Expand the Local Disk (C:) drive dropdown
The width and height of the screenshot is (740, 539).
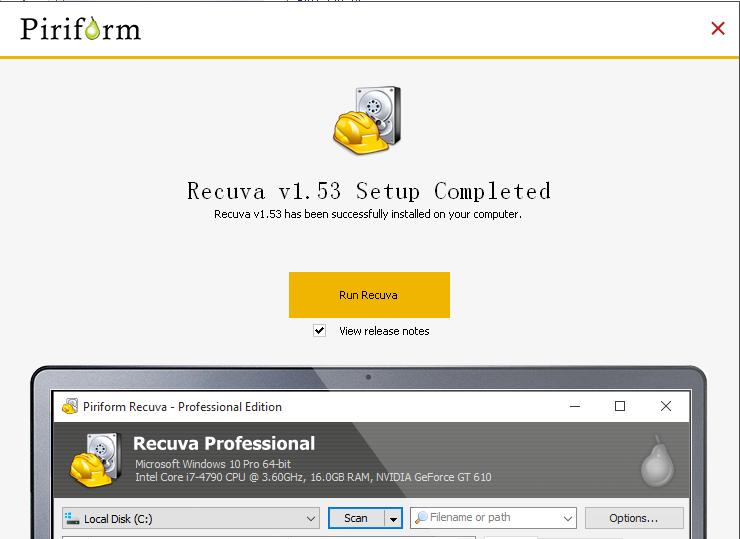click(x=311, y=518)
